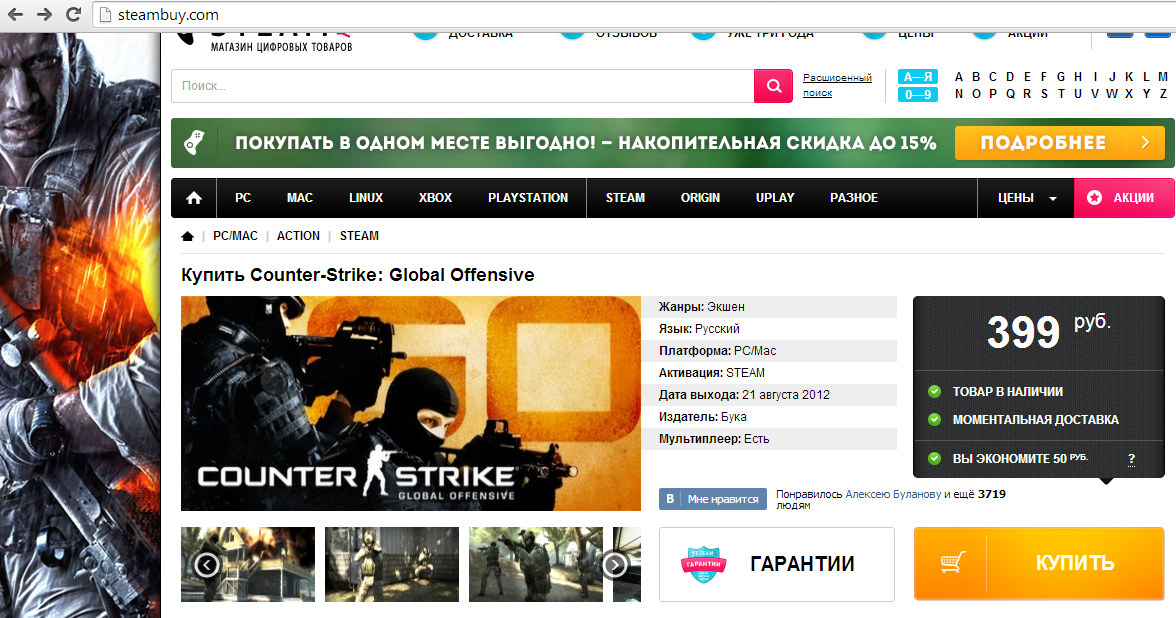Open the STEAM menu item in the nav bar
The width and height of the screenshot is (1176, 618).
(626, 198)
